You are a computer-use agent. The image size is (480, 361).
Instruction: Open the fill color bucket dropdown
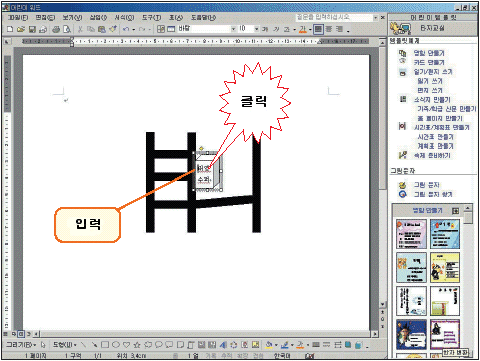coord(276,345)
